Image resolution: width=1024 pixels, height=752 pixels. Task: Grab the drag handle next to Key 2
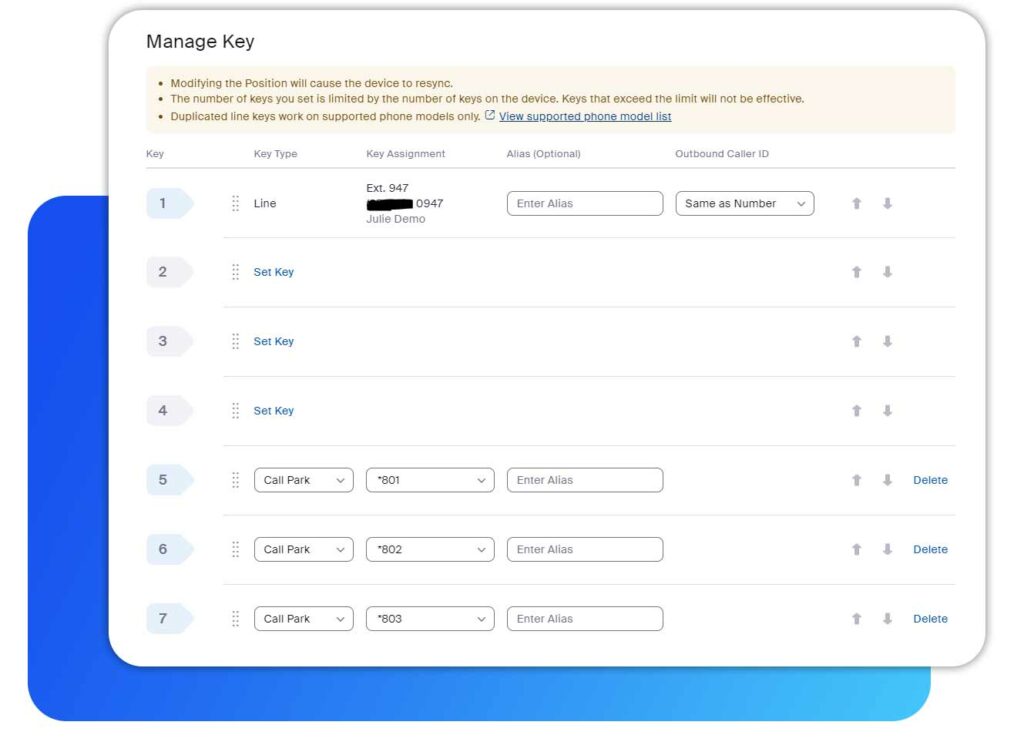235,271
